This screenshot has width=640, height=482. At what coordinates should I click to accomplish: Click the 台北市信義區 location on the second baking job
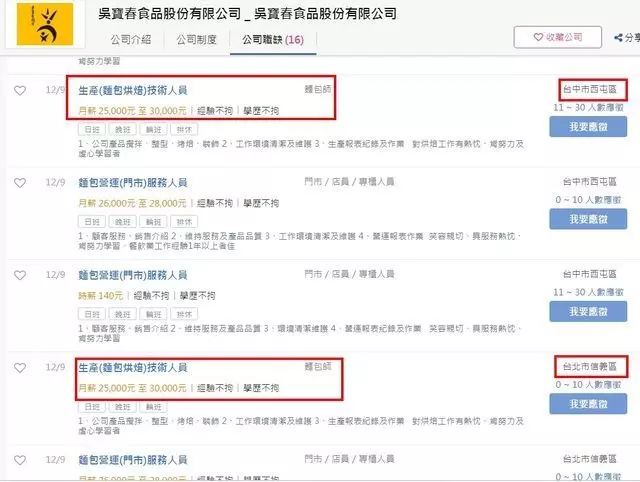click(590, 366)
